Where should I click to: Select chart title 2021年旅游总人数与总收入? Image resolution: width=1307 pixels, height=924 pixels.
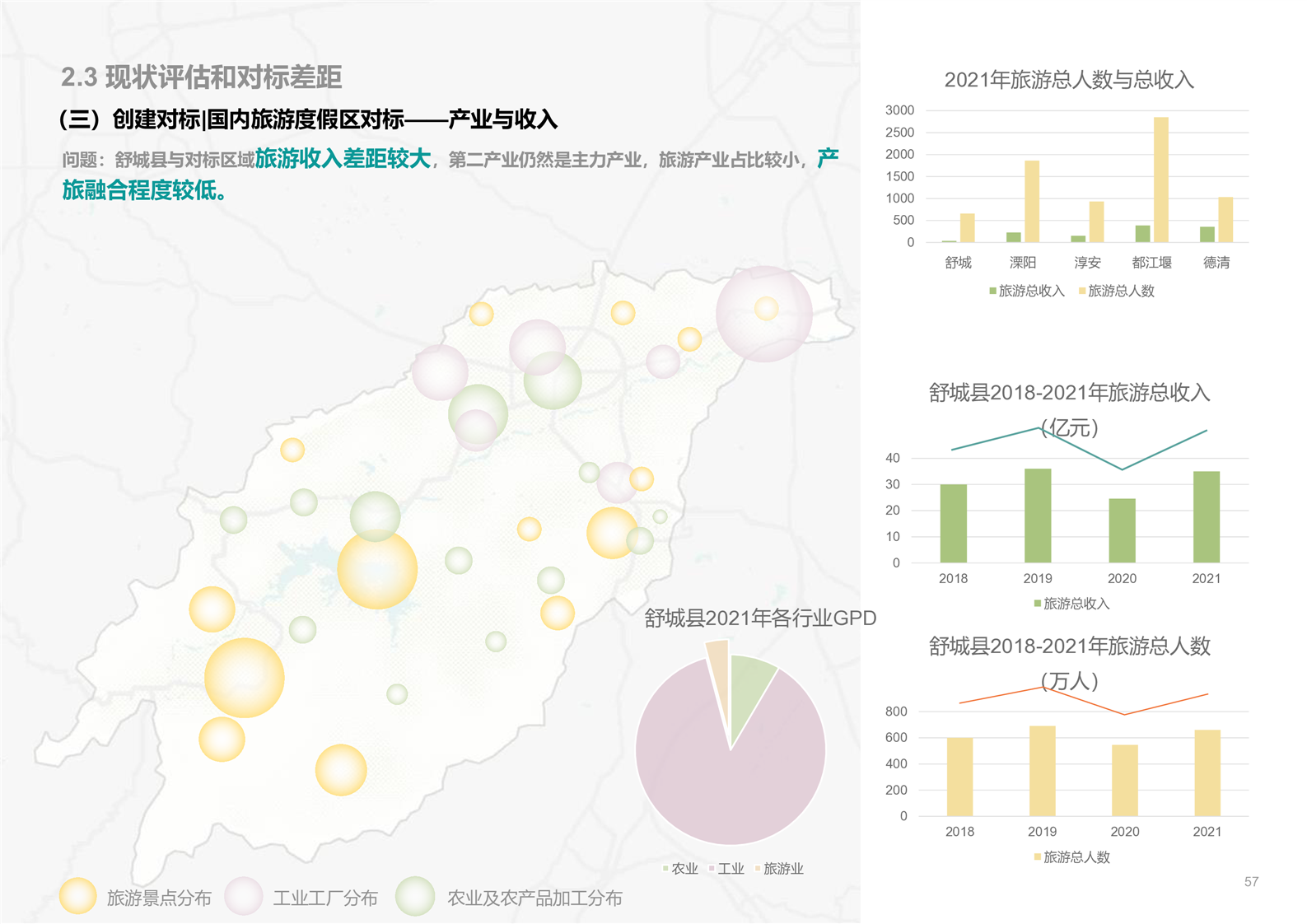point(1068,80)
